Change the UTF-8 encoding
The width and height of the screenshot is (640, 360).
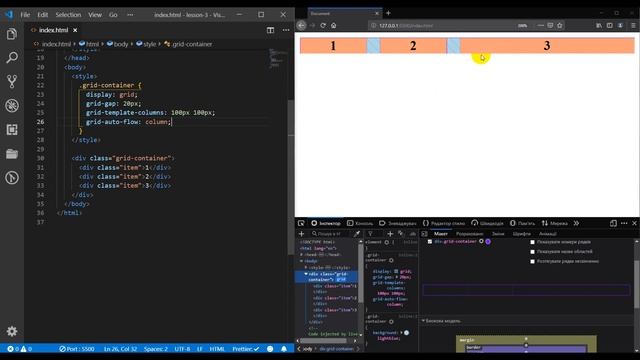tap(182, 349)
